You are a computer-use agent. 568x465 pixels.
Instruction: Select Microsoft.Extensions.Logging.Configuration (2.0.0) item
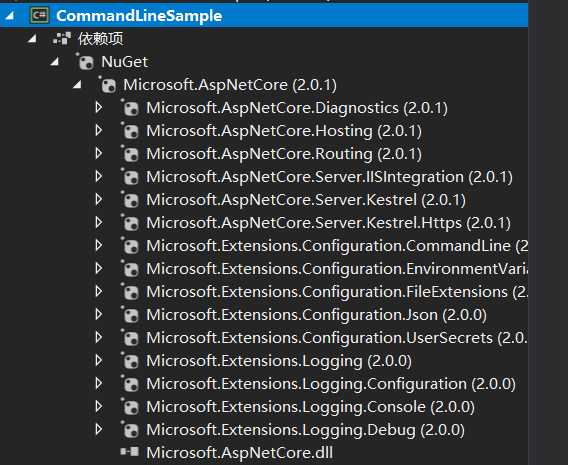click(331, 384)
